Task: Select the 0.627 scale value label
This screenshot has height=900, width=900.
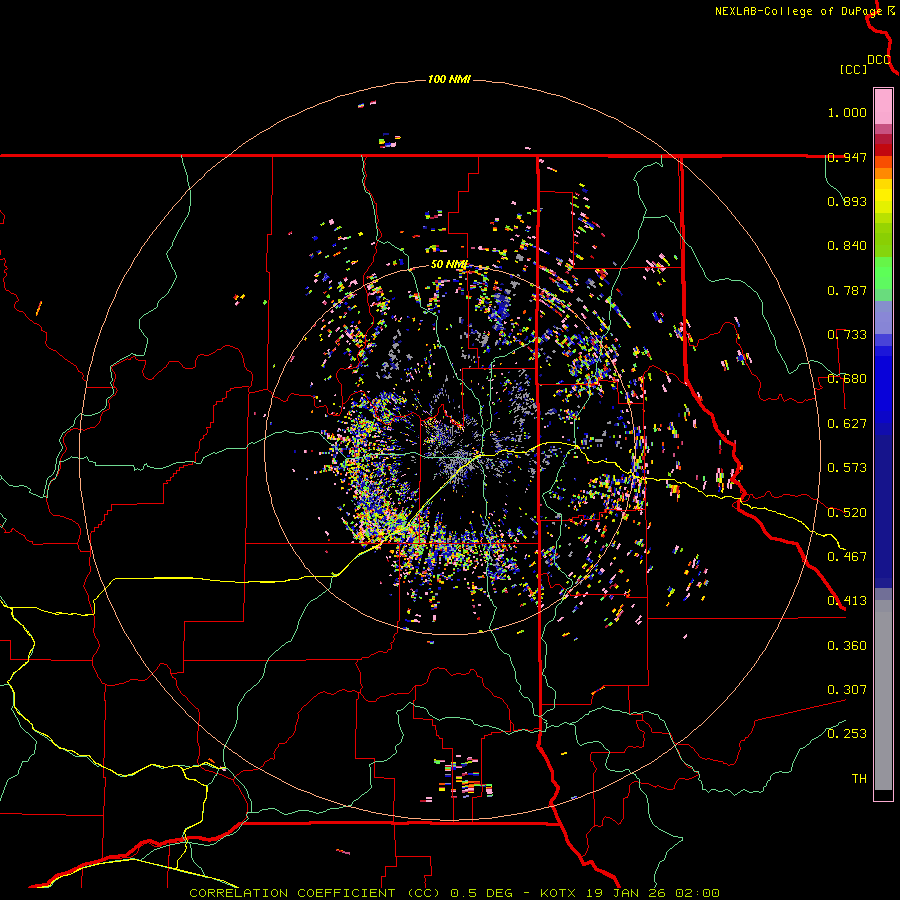Action: pyautogui.click(x=847, y=424)
